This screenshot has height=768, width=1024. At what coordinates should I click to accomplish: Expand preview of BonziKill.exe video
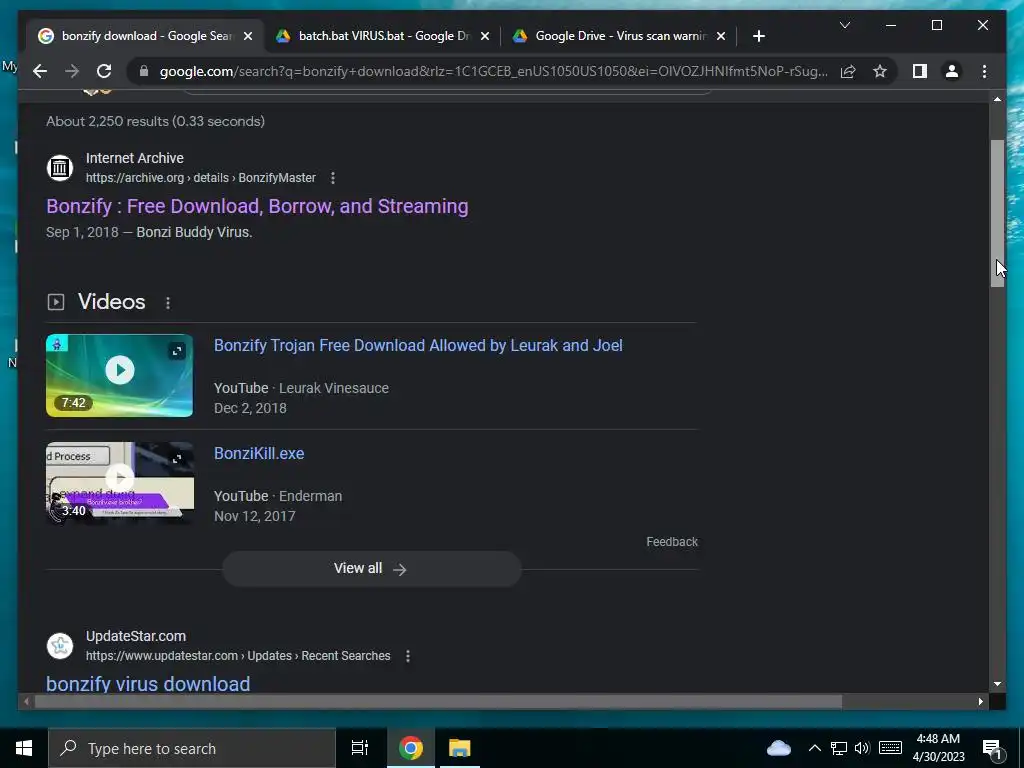(x=177, y=459)
